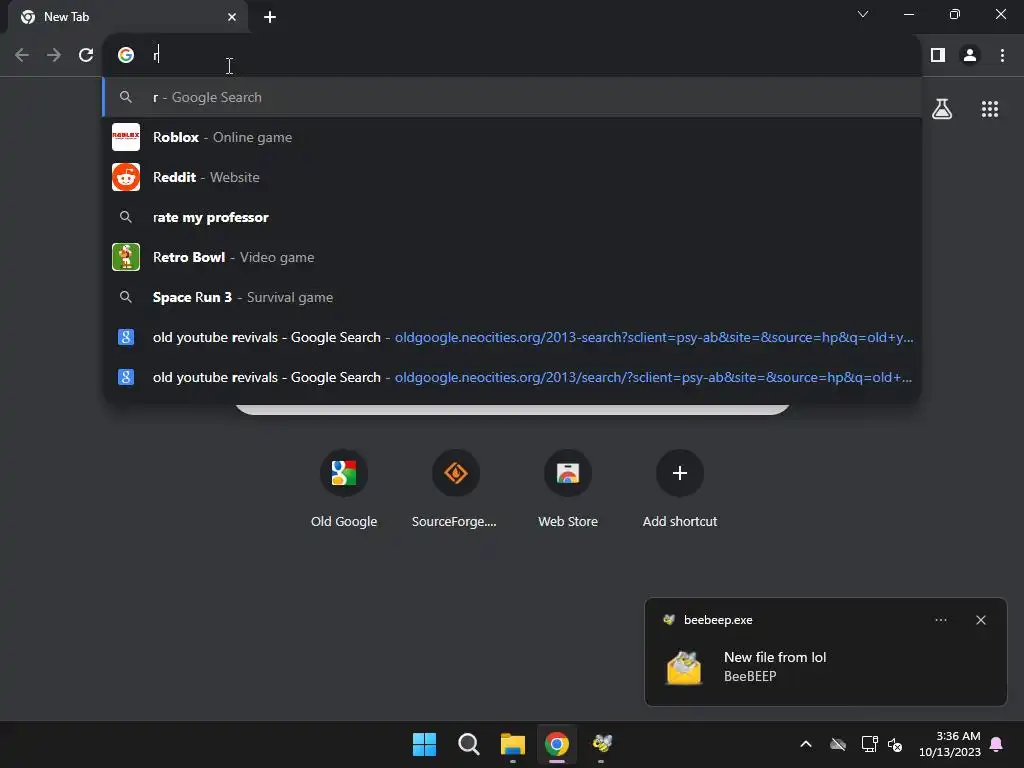Image resolution: width=1024 pixels, height=768 pixels.
Task: Open the Web Store shortcut
Action: 568,488
